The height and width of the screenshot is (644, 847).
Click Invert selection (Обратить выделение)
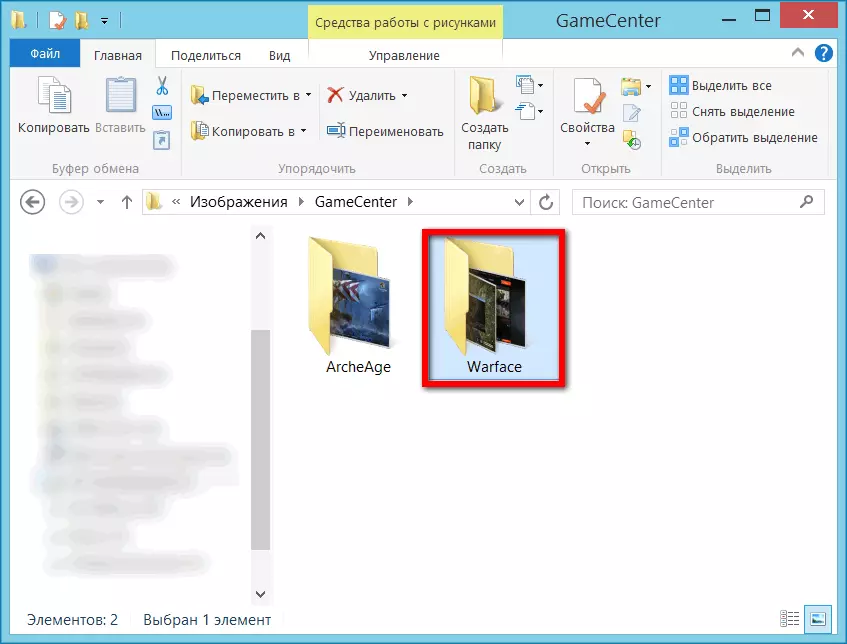[744, 138]
